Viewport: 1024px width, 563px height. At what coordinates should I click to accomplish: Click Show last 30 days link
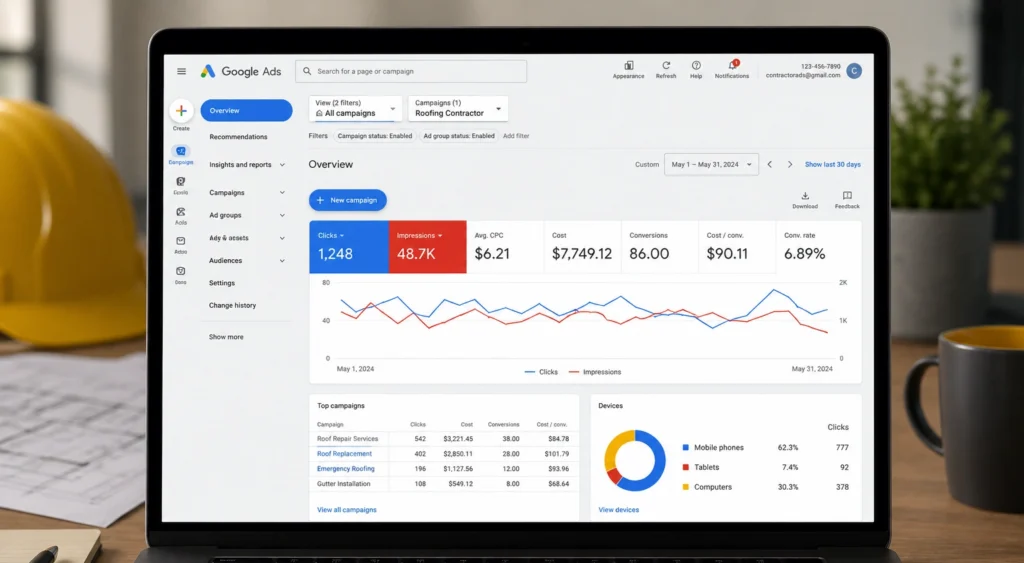click(833, 165)
